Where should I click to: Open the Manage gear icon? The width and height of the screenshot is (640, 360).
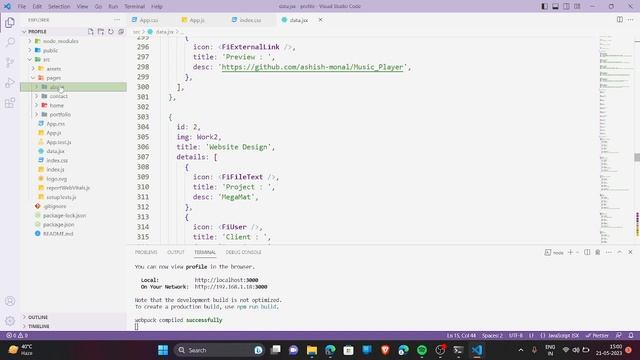[10, 321]
